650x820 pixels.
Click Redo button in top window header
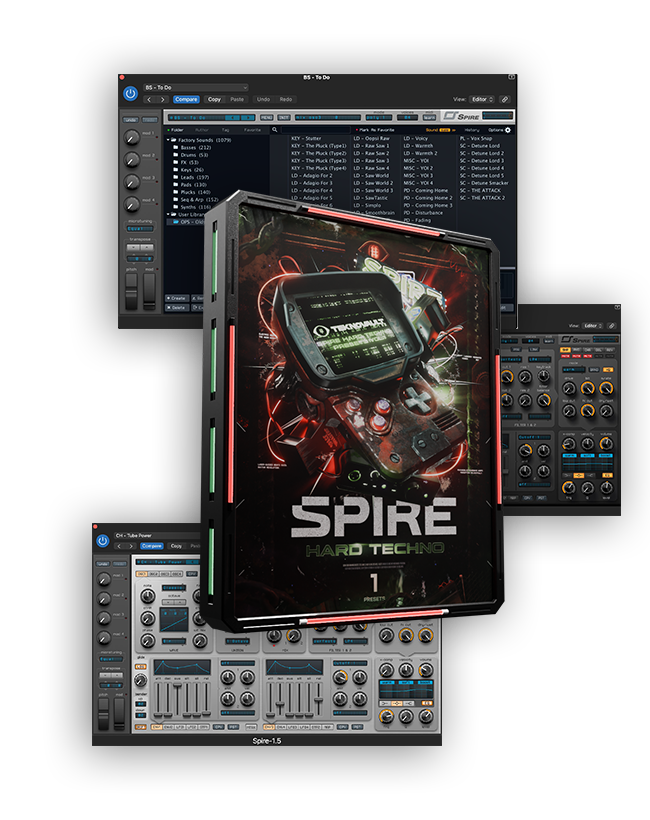286,99
